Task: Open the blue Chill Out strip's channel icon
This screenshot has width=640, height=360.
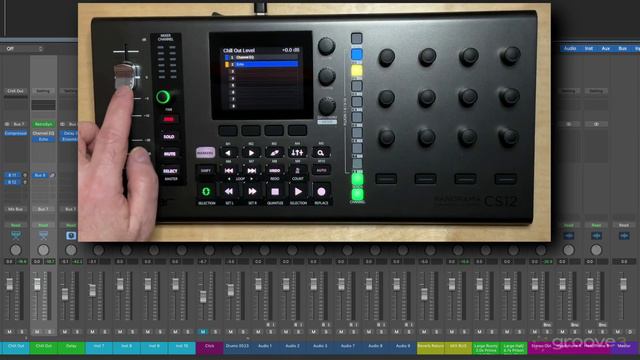Action: pos(16,236)
